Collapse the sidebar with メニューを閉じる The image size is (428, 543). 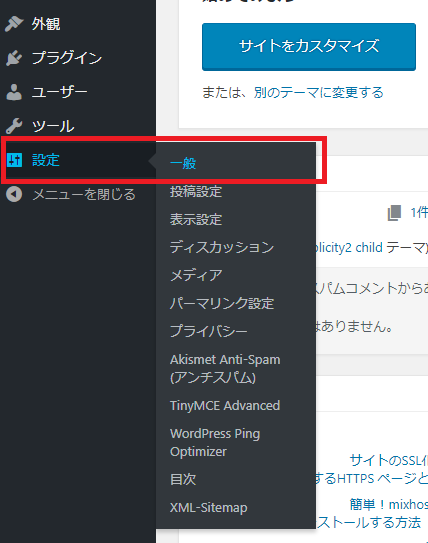(84, 194)
